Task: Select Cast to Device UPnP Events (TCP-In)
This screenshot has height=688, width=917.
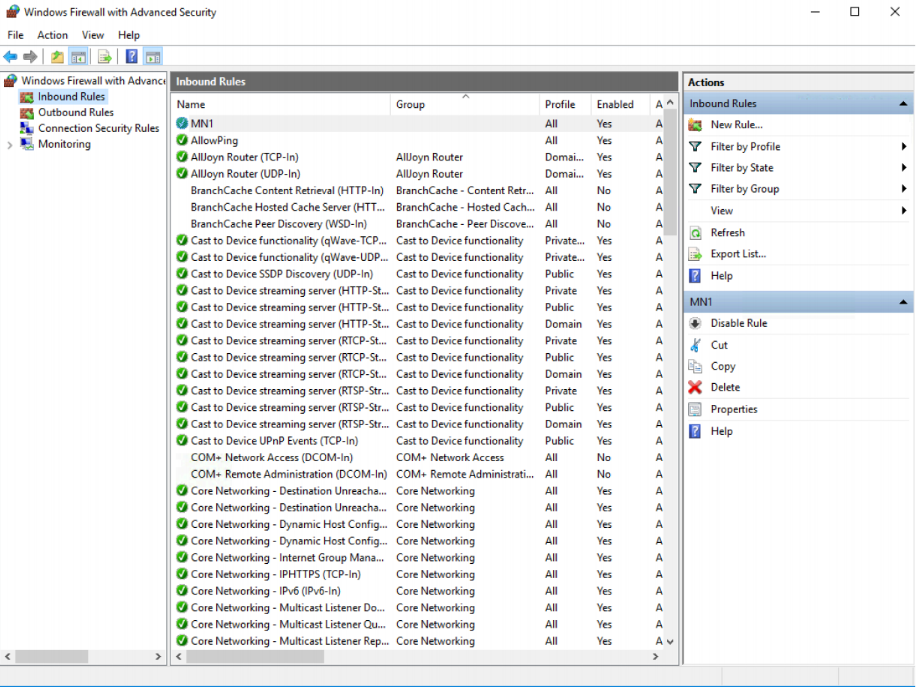Action: (419, 441)
